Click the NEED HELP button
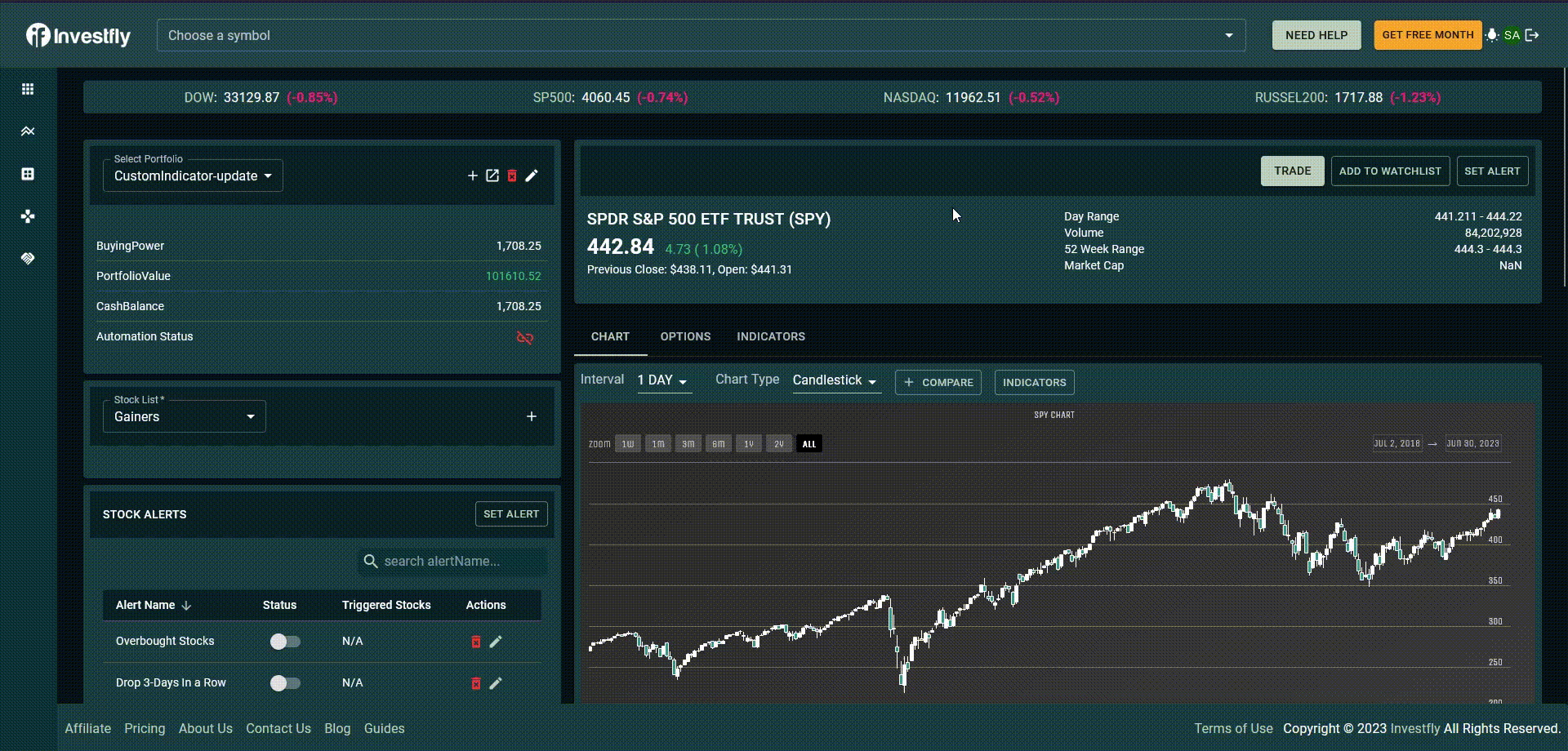1568x751 pixels. click(1316, 35)
